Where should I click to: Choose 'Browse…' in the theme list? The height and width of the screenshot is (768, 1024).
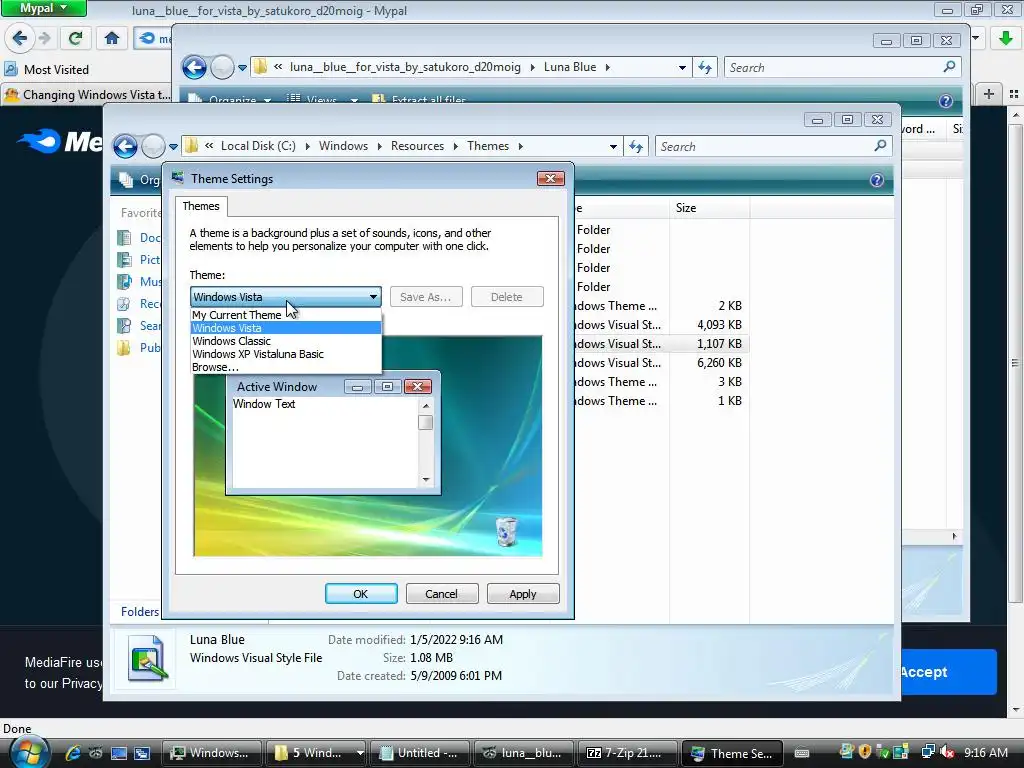[285, 367]
